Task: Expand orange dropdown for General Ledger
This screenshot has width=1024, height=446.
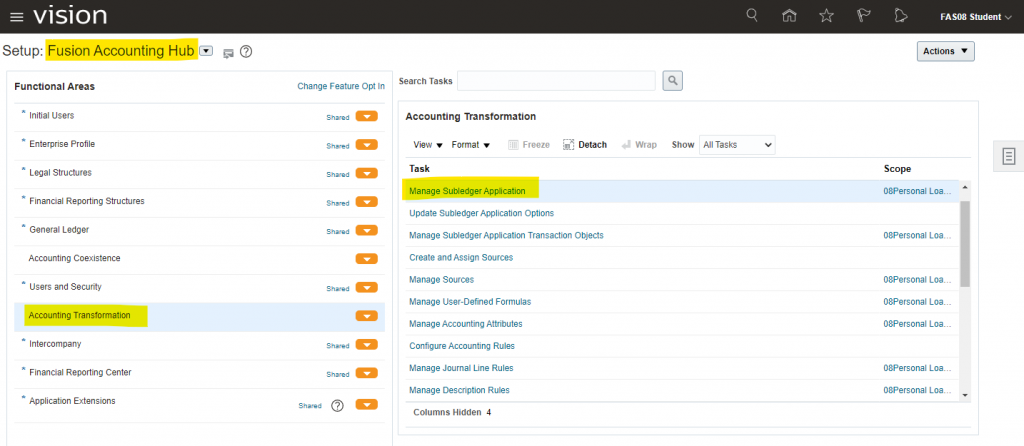Action: (366, 231)
